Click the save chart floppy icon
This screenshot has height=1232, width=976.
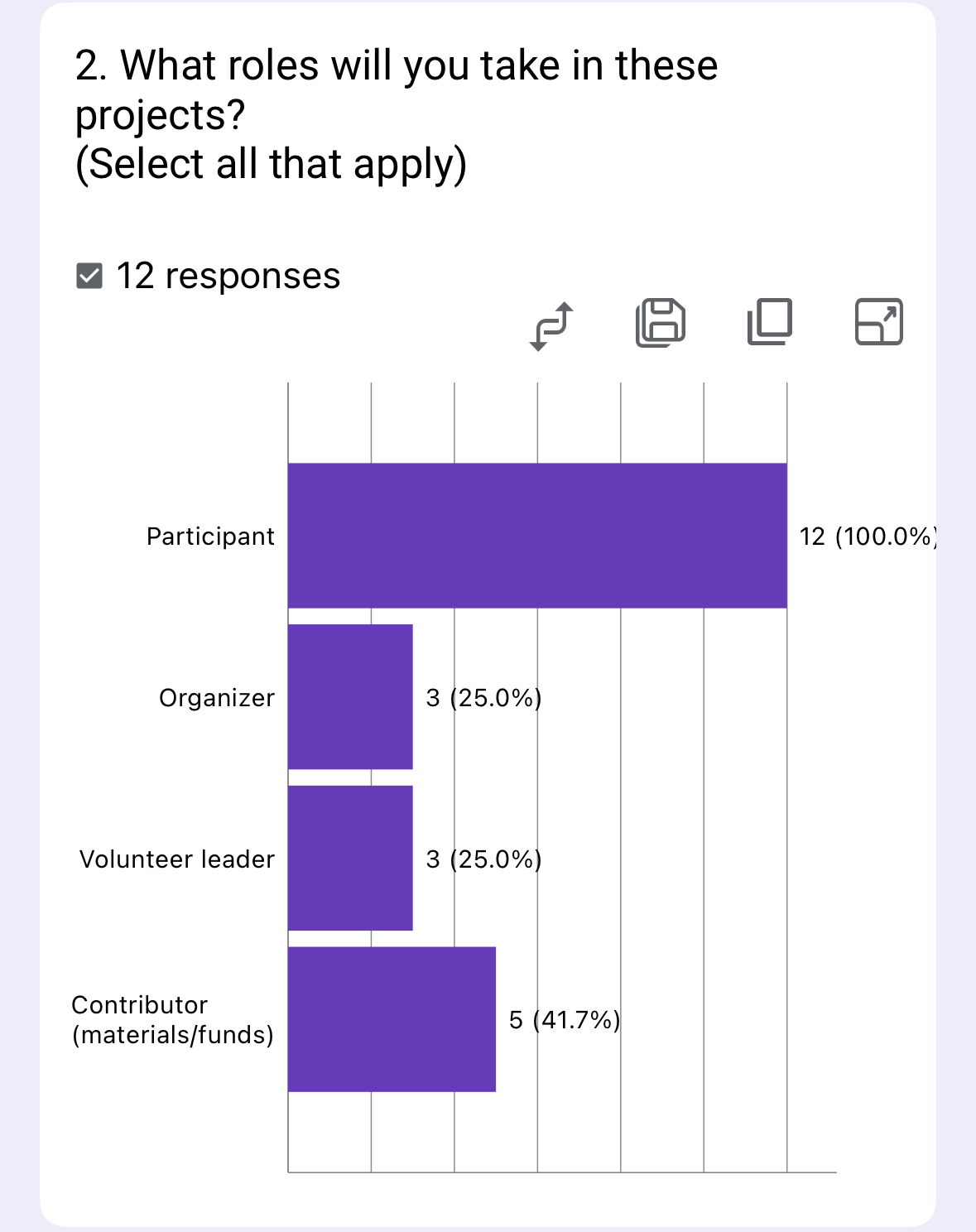(x=660, y=322)
